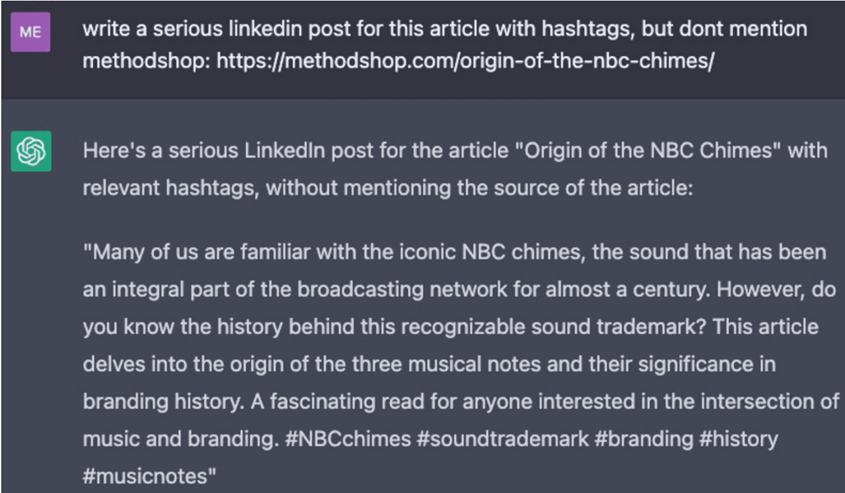Click the #musicnotes hashtag
Image resolution: width=845 pixels, height=493 pixels.
point(146,476)
